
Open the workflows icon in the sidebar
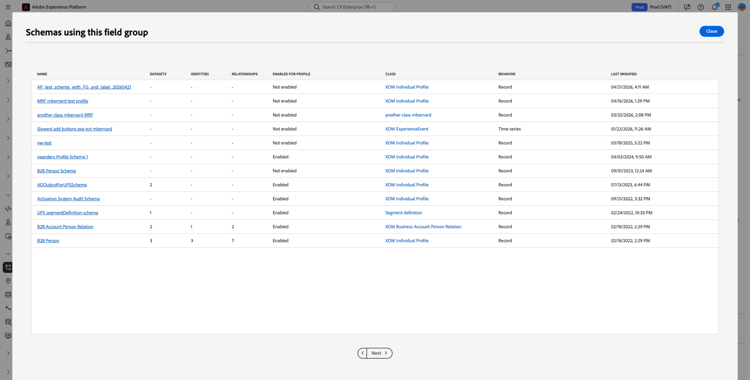[8, 51]
